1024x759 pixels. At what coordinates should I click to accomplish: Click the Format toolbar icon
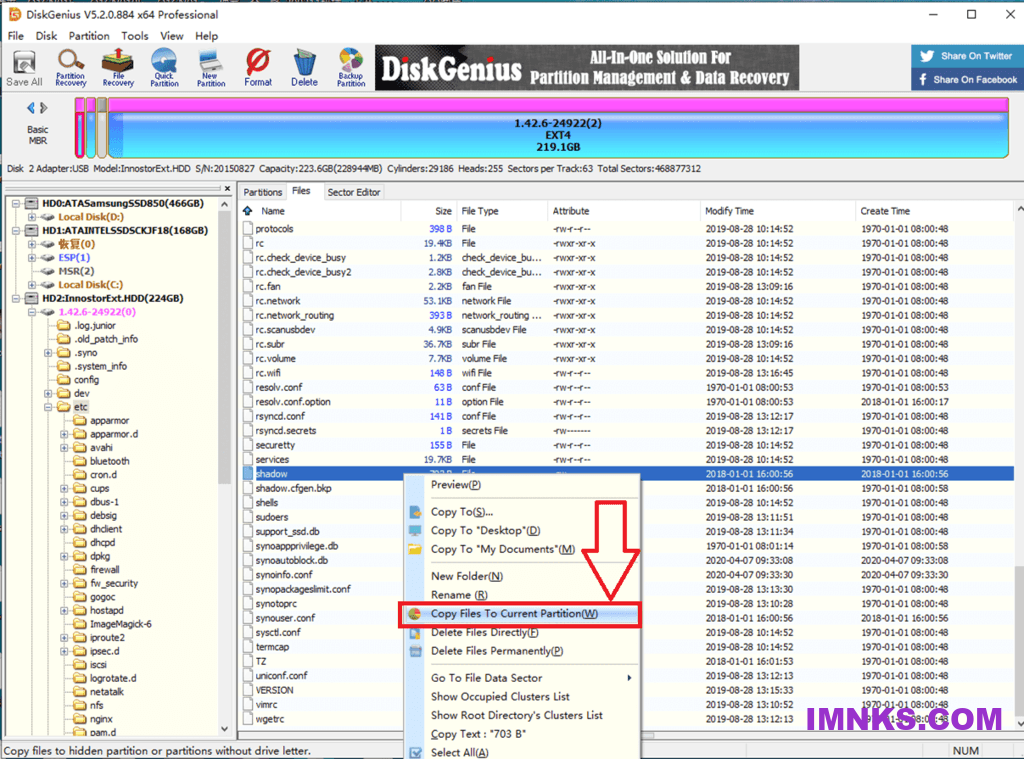click(x=258, y=68)
